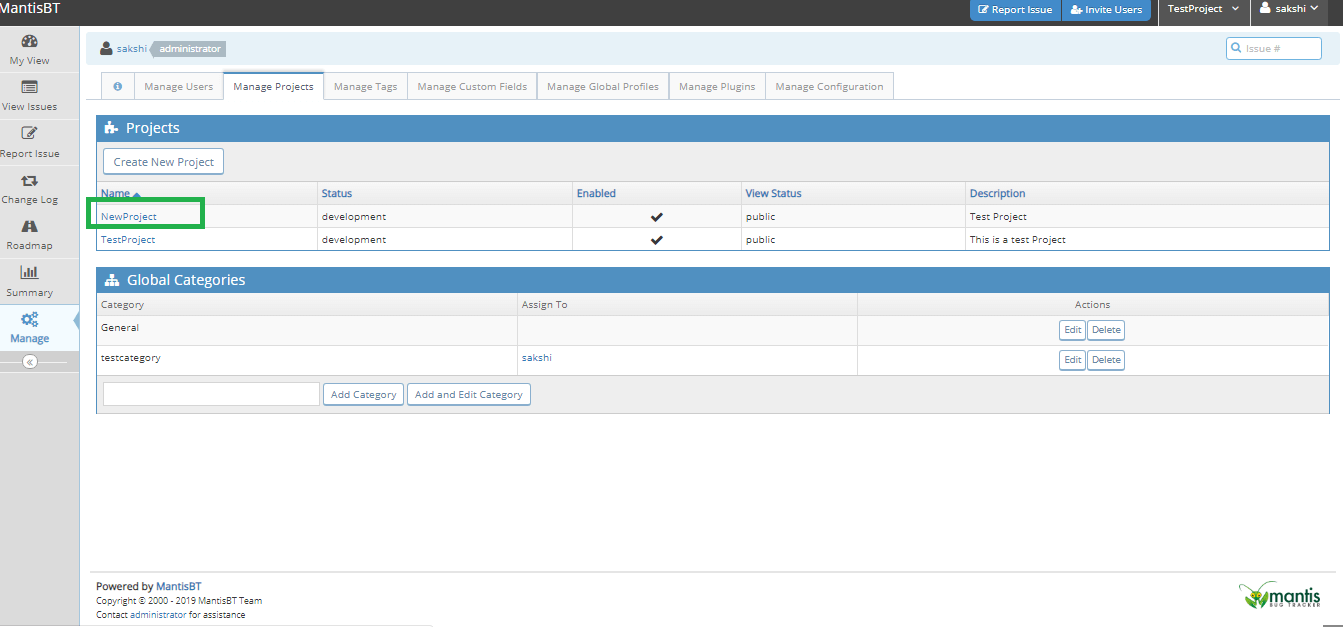Open the Report Issue sidebar icon

(29, 133)
